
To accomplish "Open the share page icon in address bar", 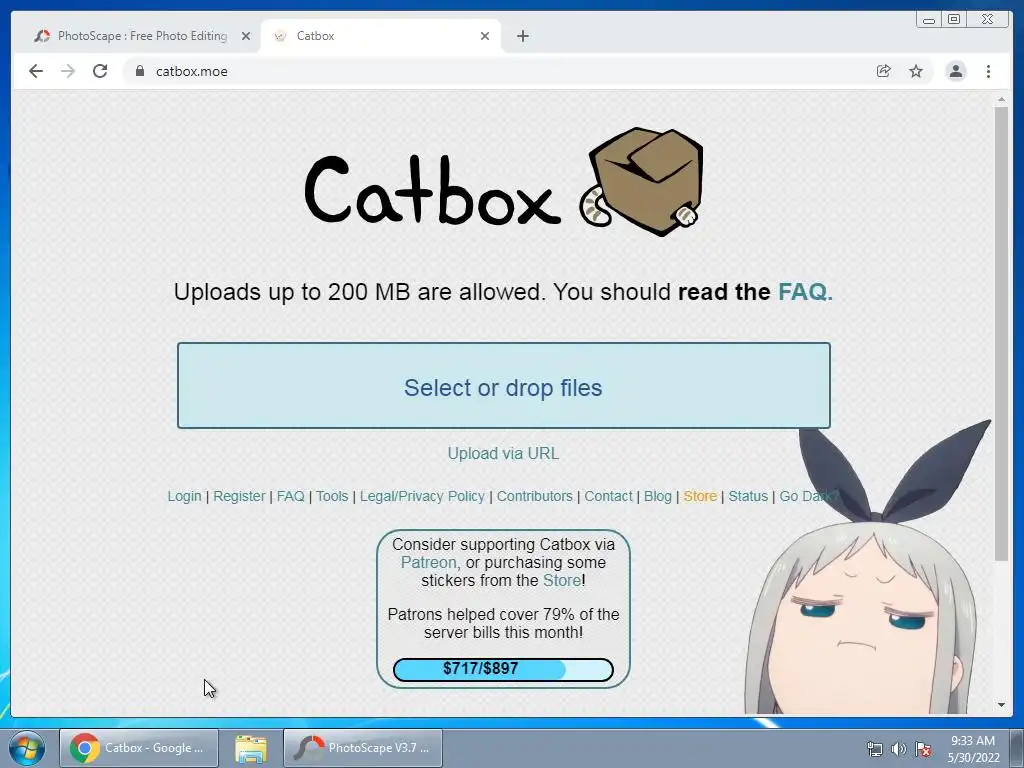I will 884,71.
